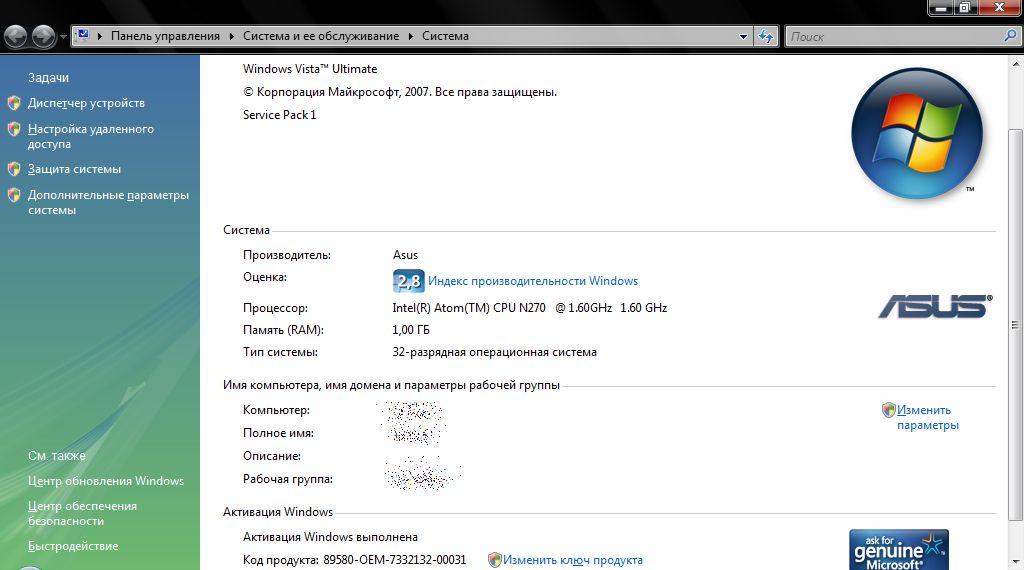Open Панель управления breadcrumb
The image size is (1024, 570).
165,36
